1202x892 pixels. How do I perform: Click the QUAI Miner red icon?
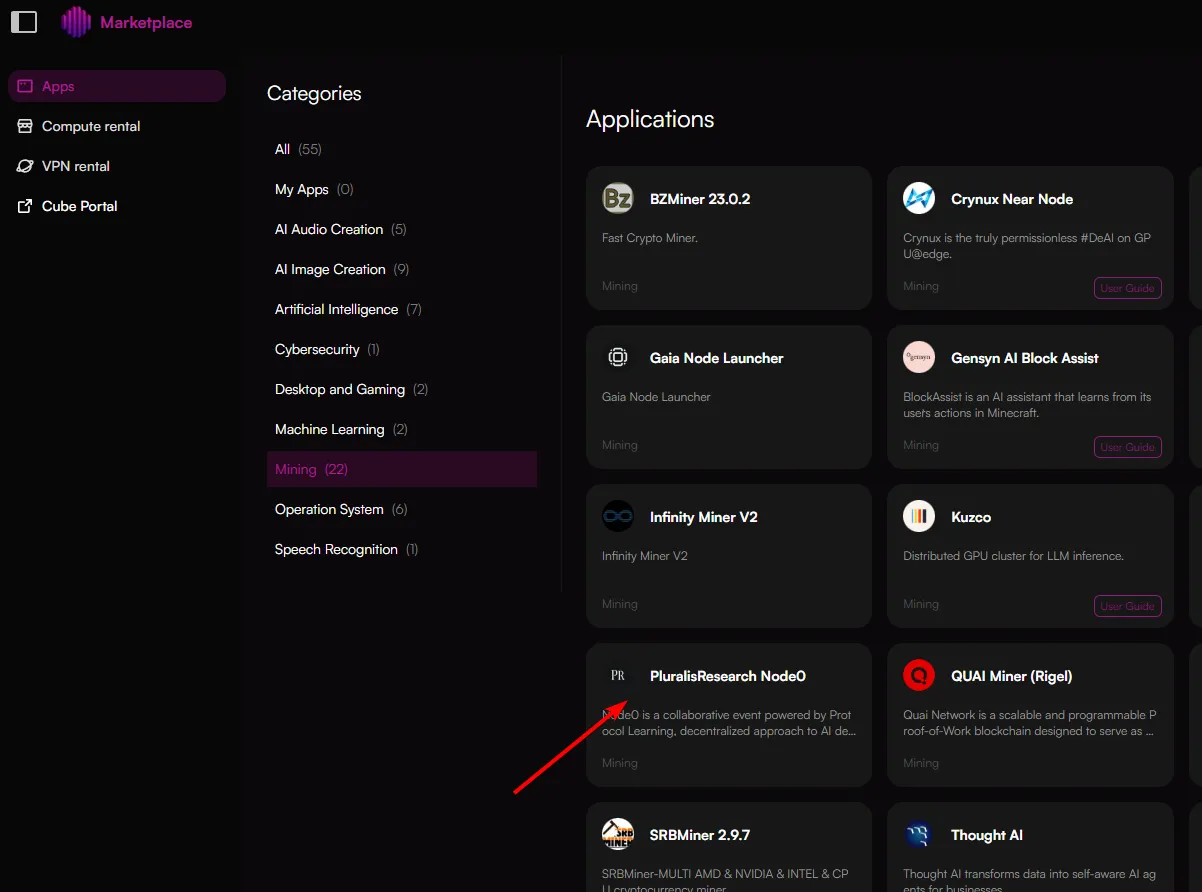(x=919, y=676)
